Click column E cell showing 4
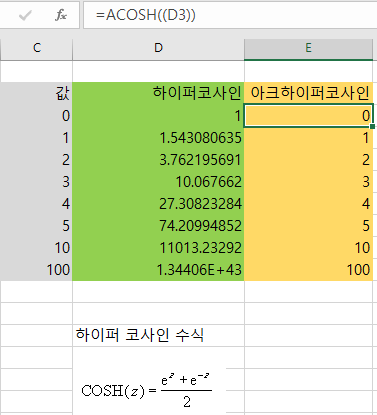This screenshot has height=415, width=377. click(x=308, y=204)
